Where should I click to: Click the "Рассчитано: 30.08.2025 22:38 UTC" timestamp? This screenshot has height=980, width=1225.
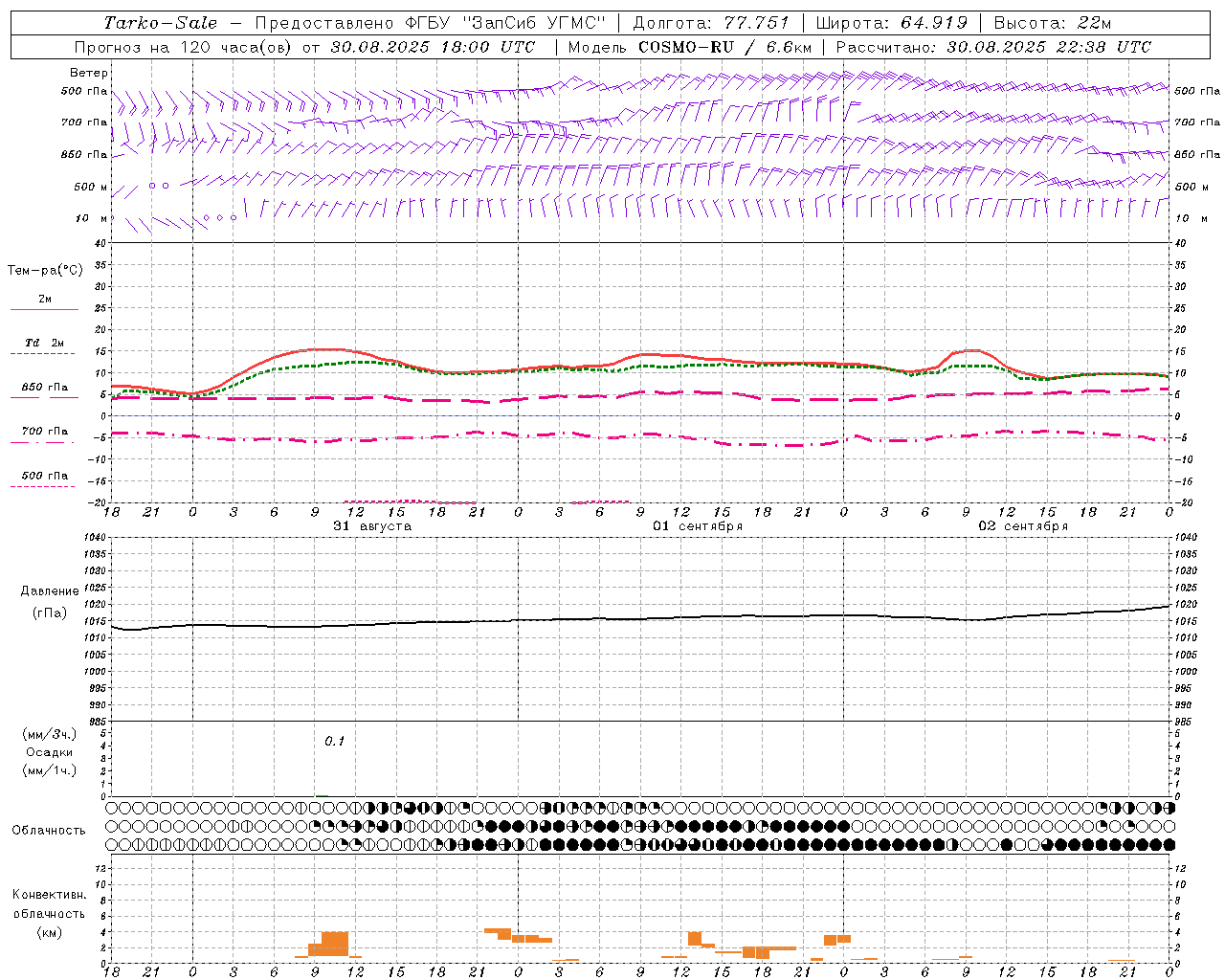click(x=993, y=47)
